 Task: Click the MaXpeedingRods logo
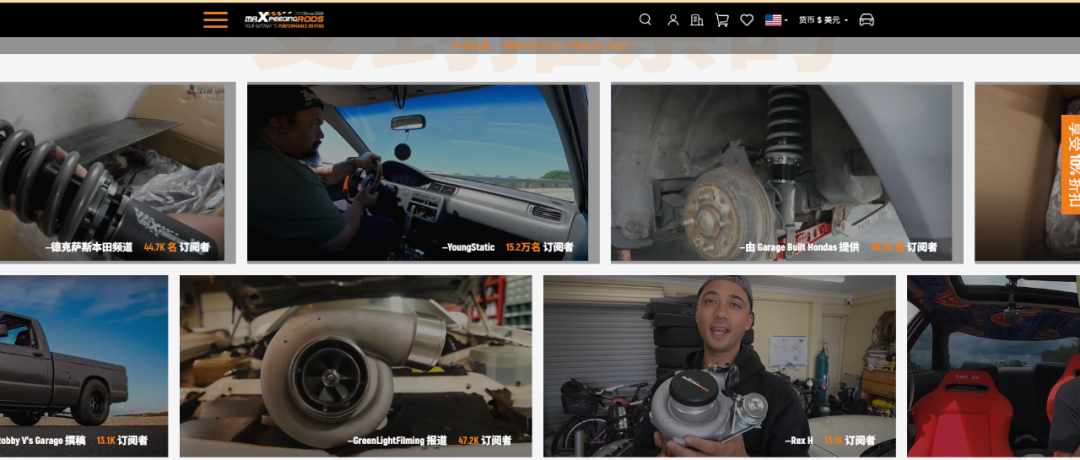[x=284, y=19]
